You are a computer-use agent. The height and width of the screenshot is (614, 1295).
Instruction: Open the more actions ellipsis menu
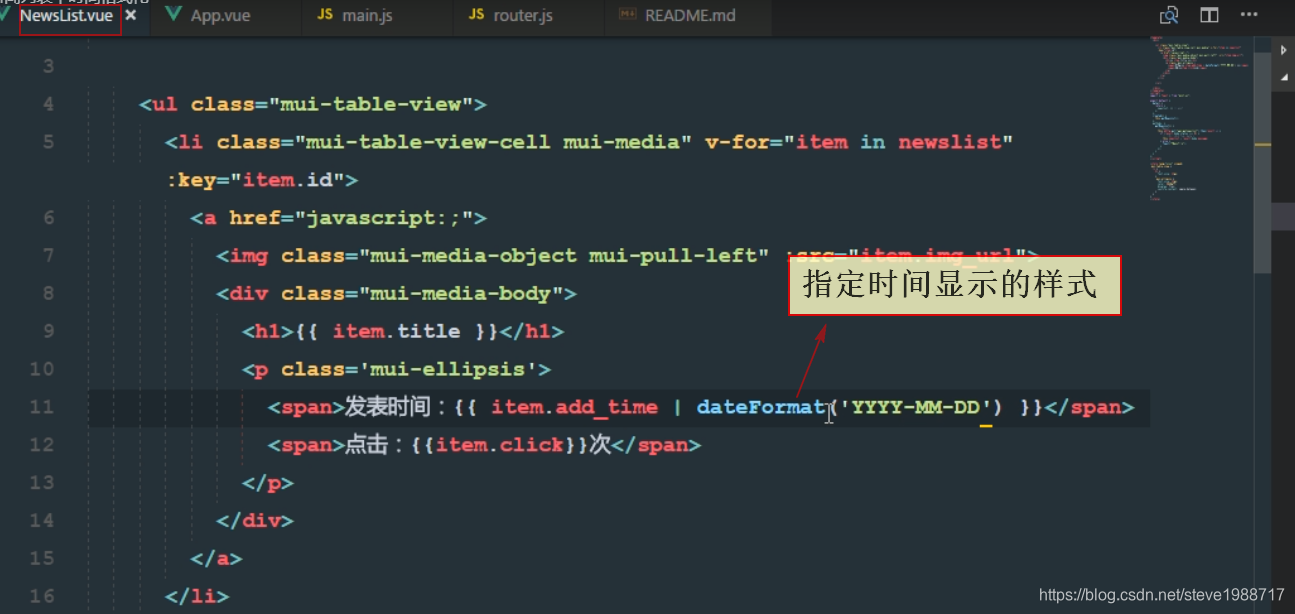(x=1249, y=15)
